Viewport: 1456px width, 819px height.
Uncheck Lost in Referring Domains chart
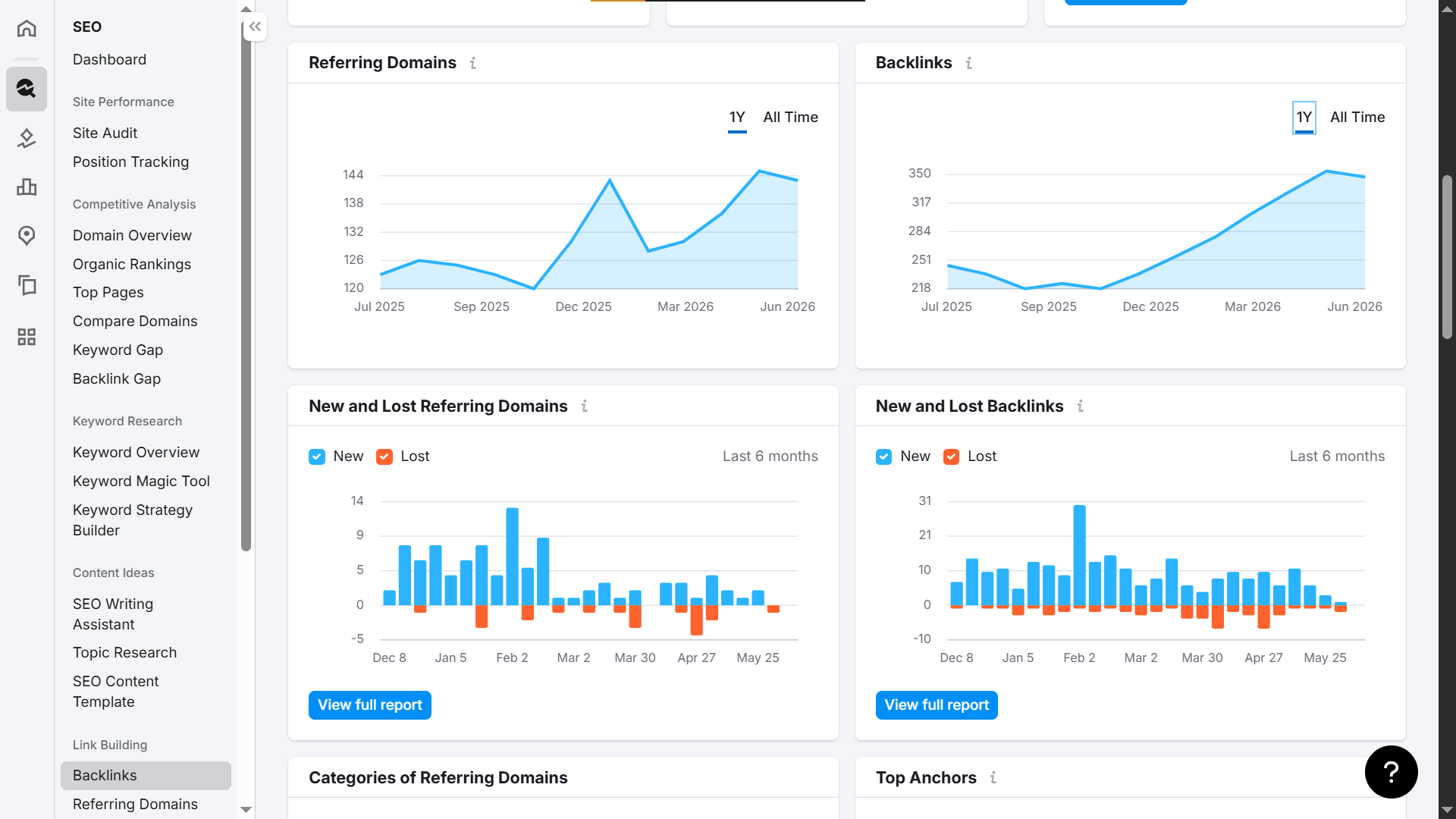(384, 457)
